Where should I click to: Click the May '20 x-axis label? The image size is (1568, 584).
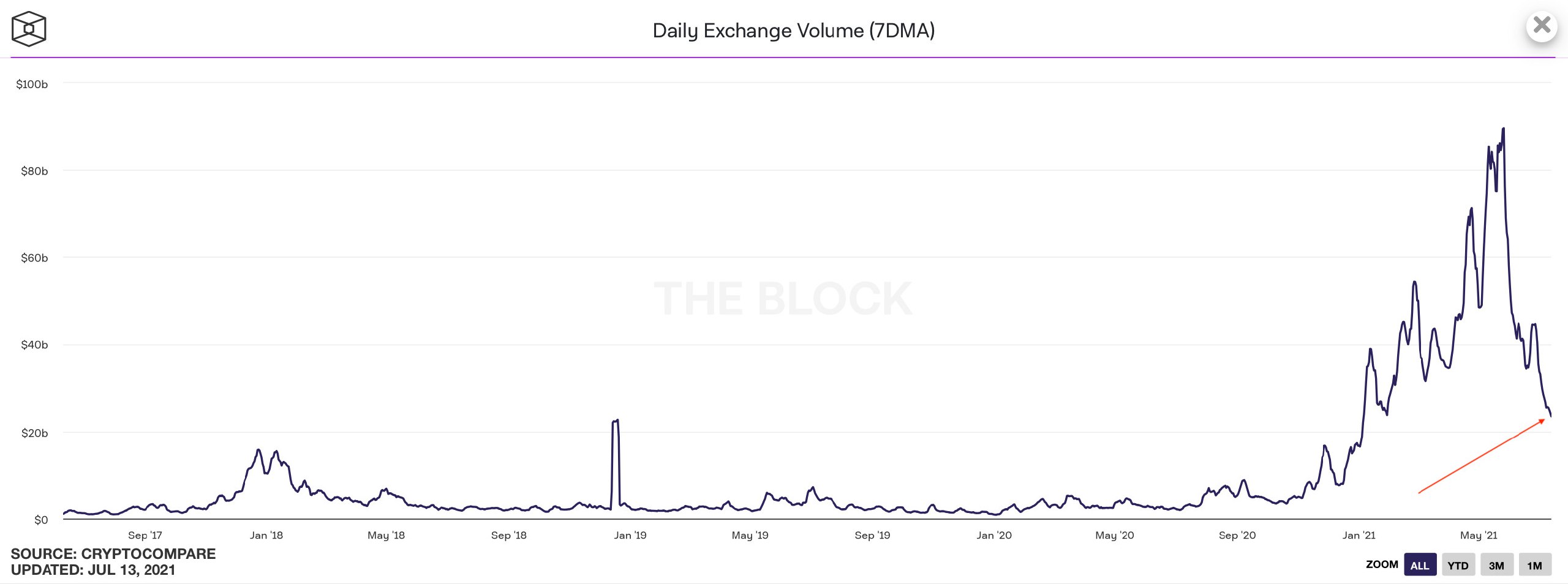pos(1115,536)
